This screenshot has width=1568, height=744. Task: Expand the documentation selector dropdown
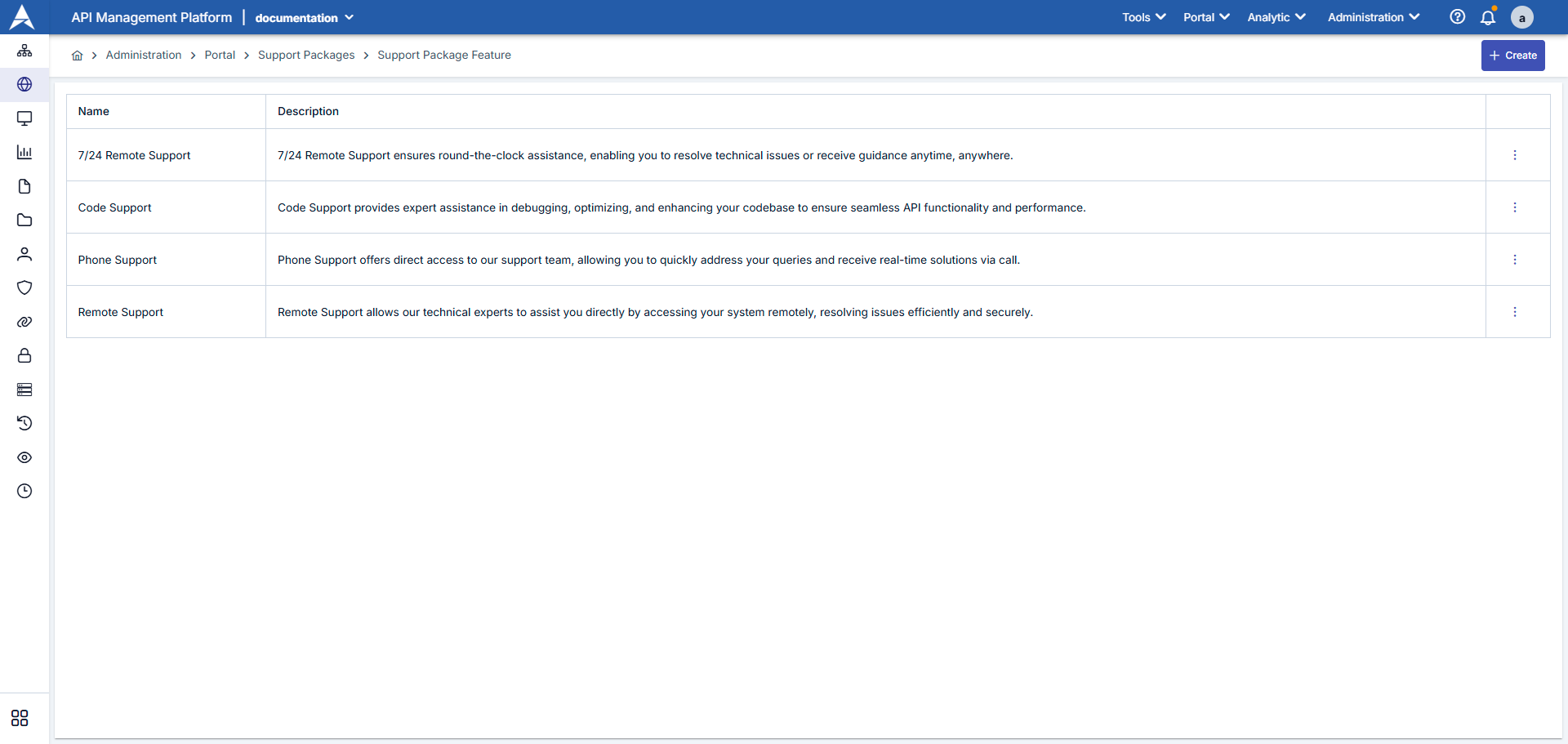click(304, 17)
